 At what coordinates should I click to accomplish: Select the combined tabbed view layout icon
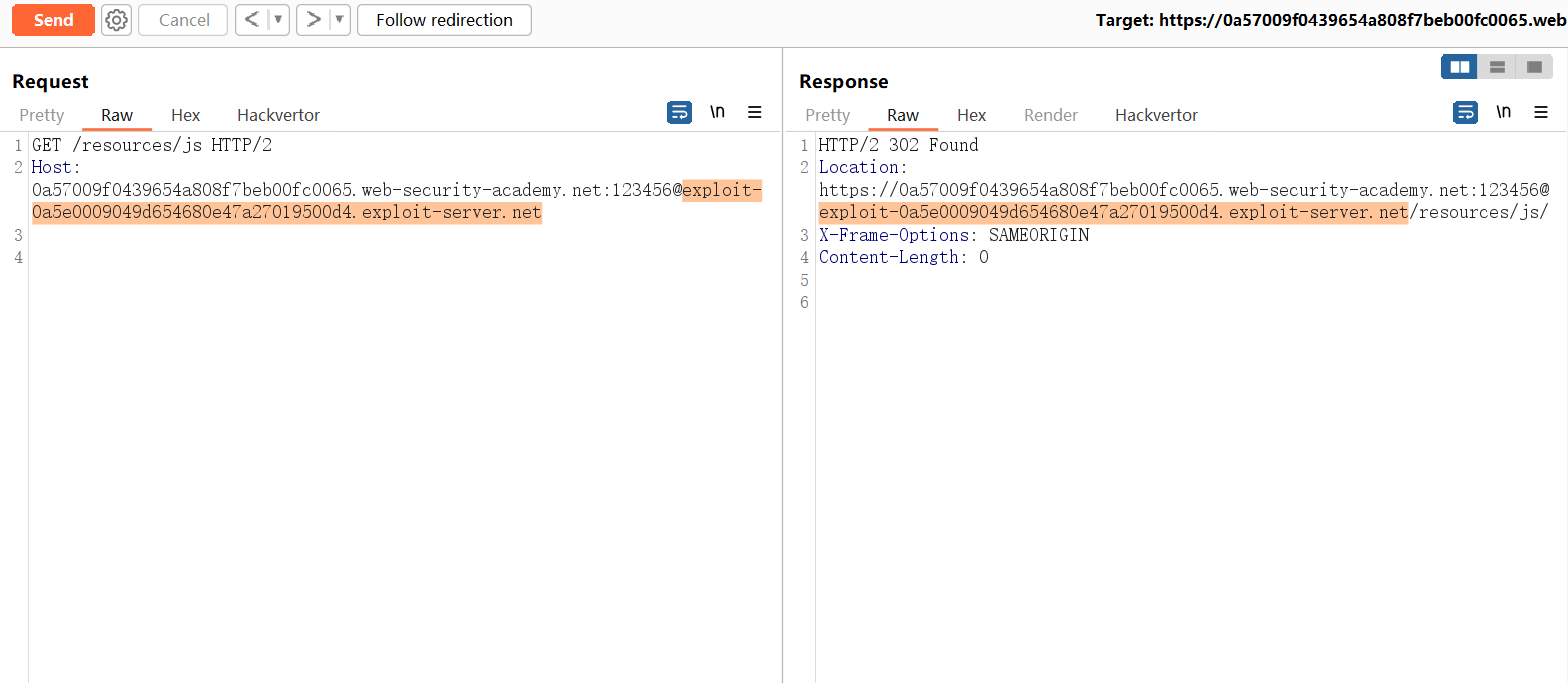[x=1534, y=67]
